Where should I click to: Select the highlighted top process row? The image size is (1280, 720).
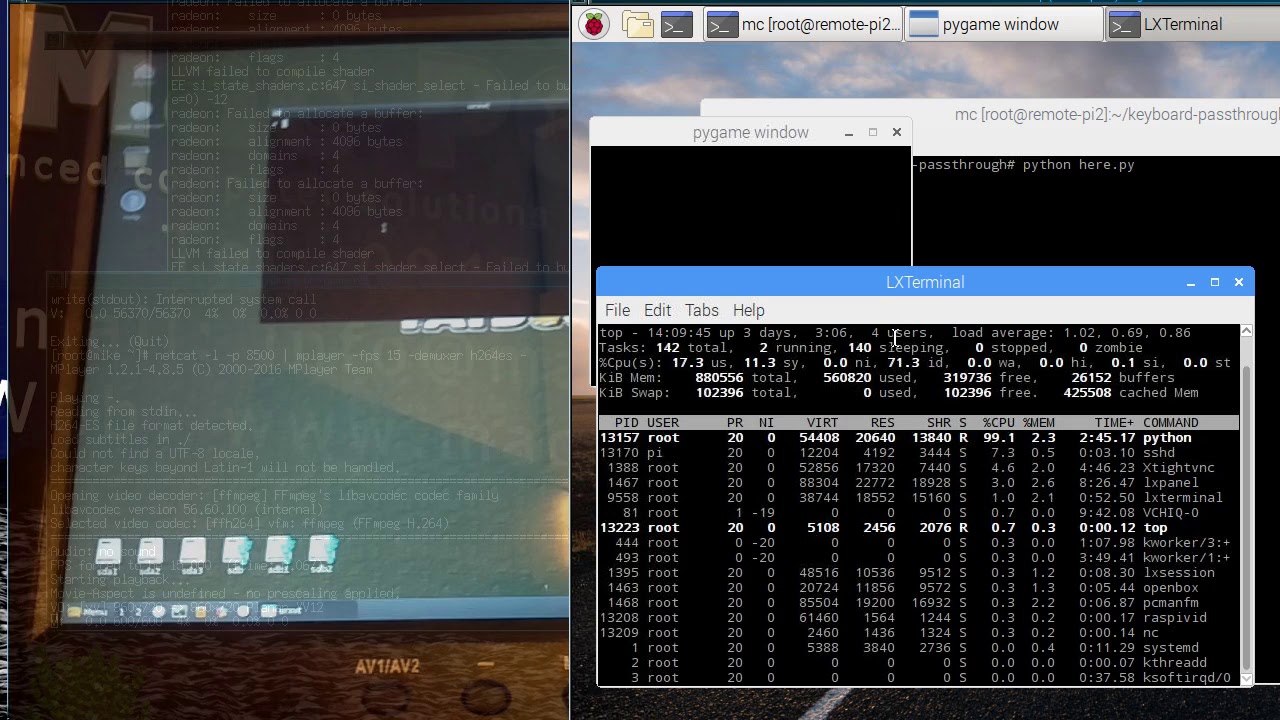(919, 527)
